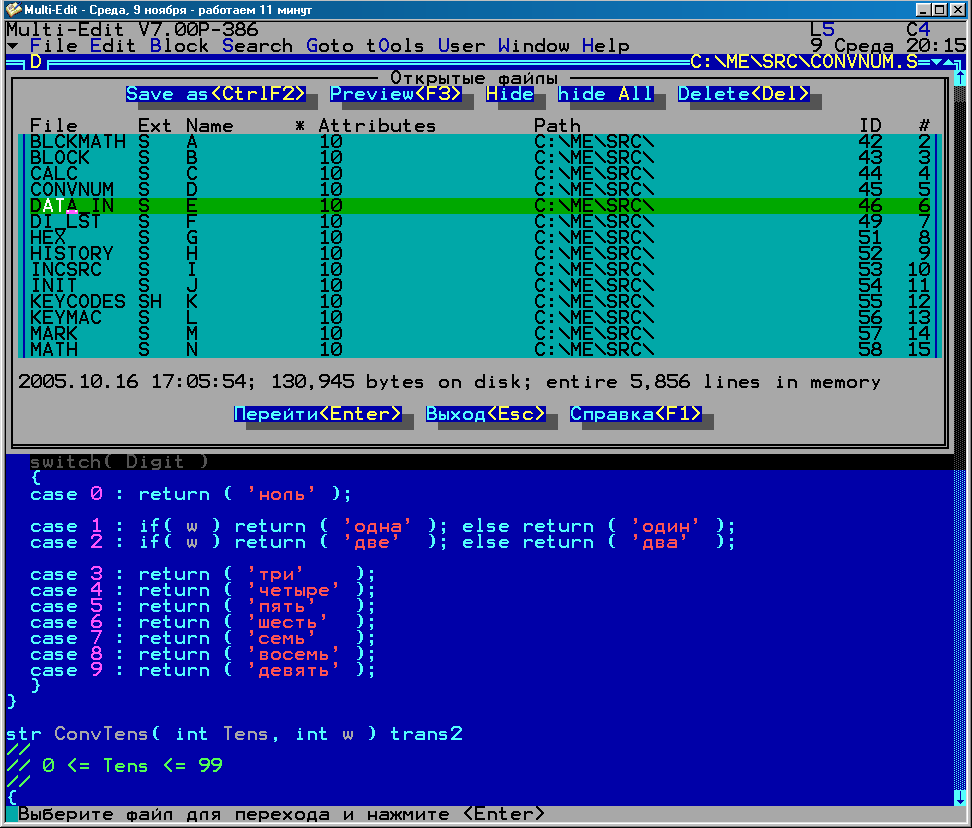Select the KEYCODES file row
Screen dimensions: 972x828
click(78, 302)
